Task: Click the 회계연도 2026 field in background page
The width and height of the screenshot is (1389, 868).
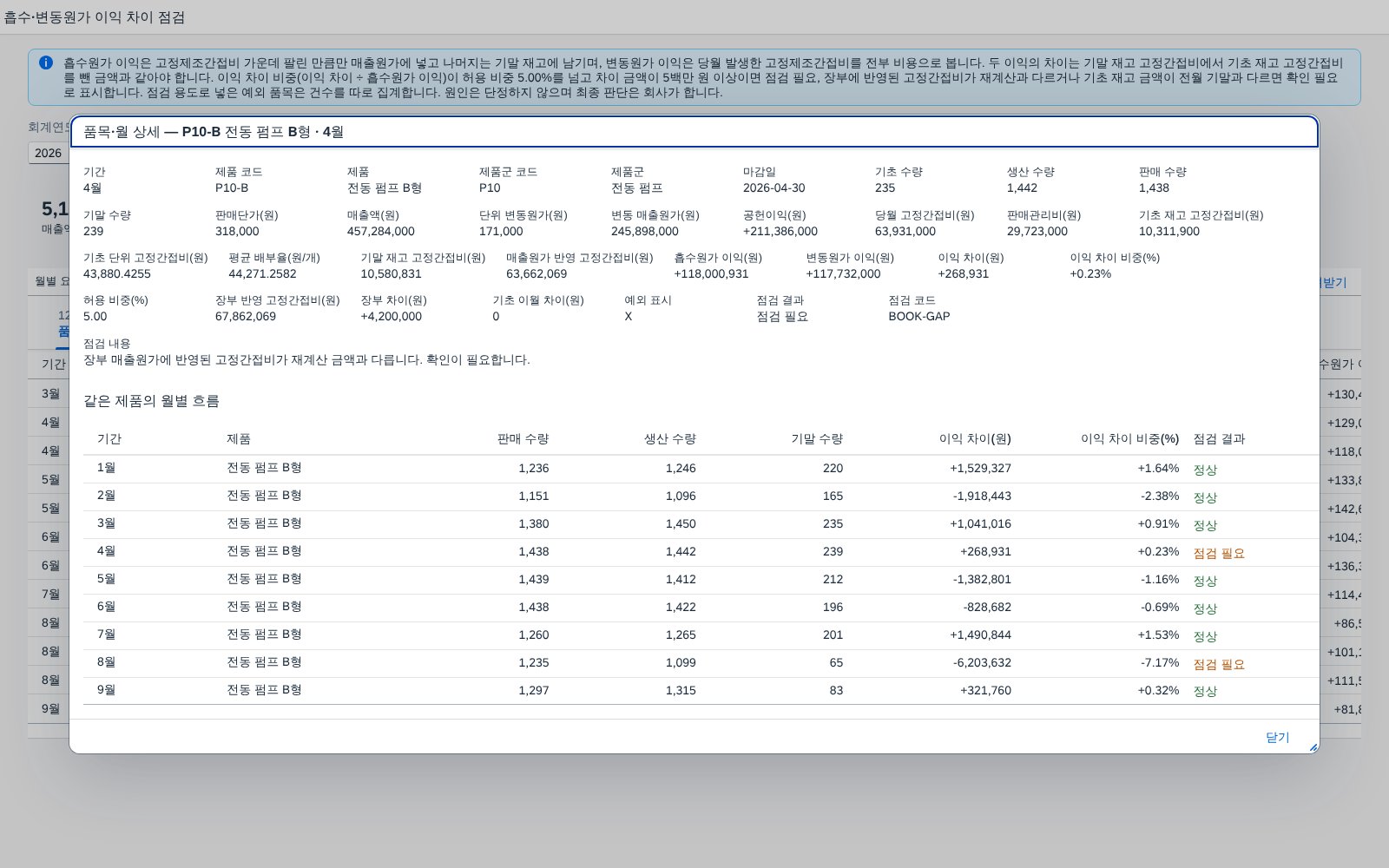Action: pyautogui.click(x=49, y=153)
